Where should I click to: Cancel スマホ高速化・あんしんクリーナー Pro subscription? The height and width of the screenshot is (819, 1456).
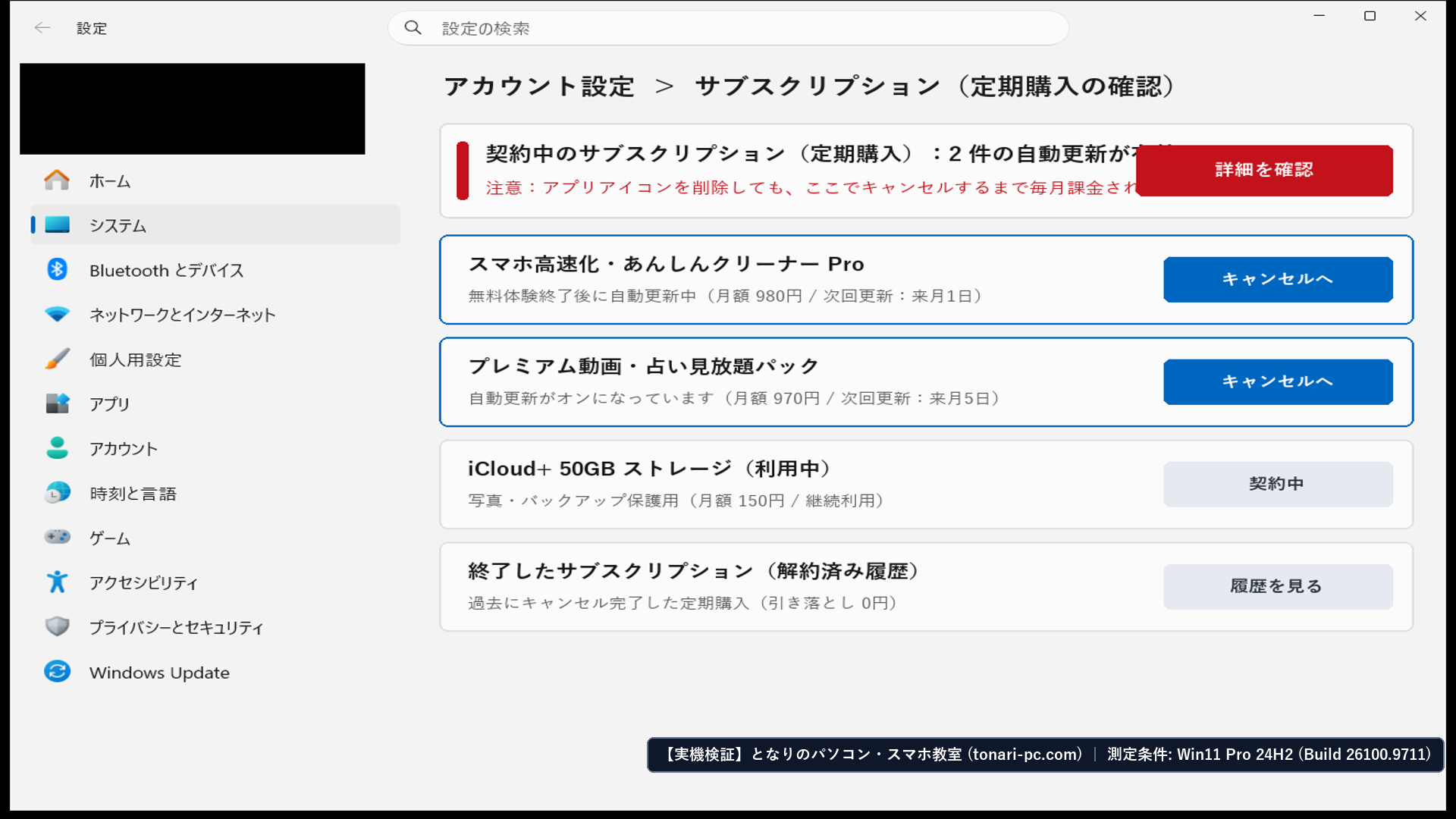tap(1278, 279)
